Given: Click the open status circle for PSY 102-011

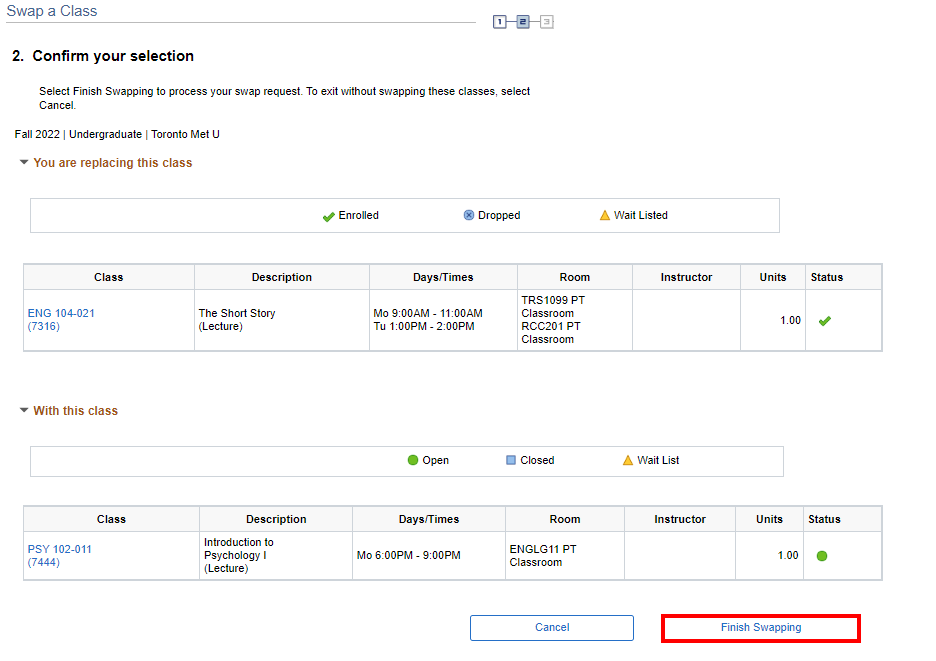Looking at the screenshot, I should tap(822, 556).
